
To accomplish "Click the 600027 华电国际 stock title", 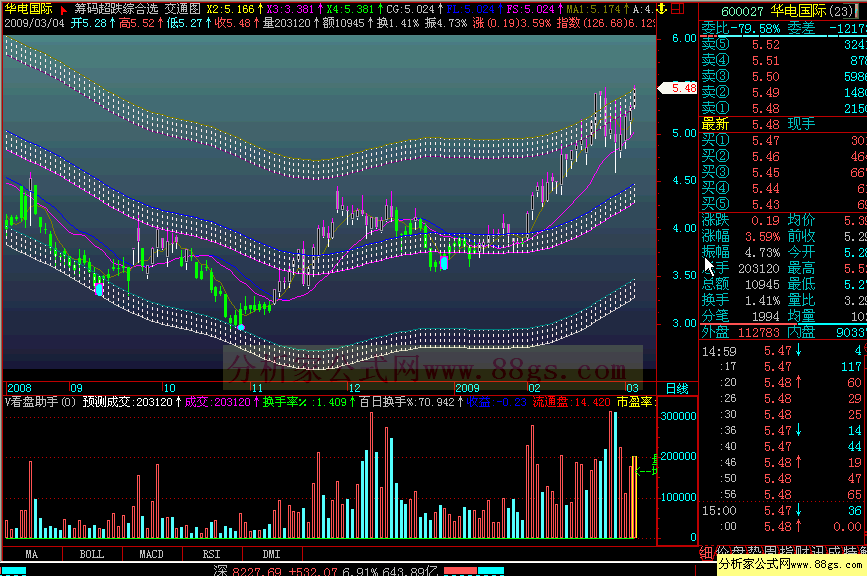I will (x=787, y=11).
